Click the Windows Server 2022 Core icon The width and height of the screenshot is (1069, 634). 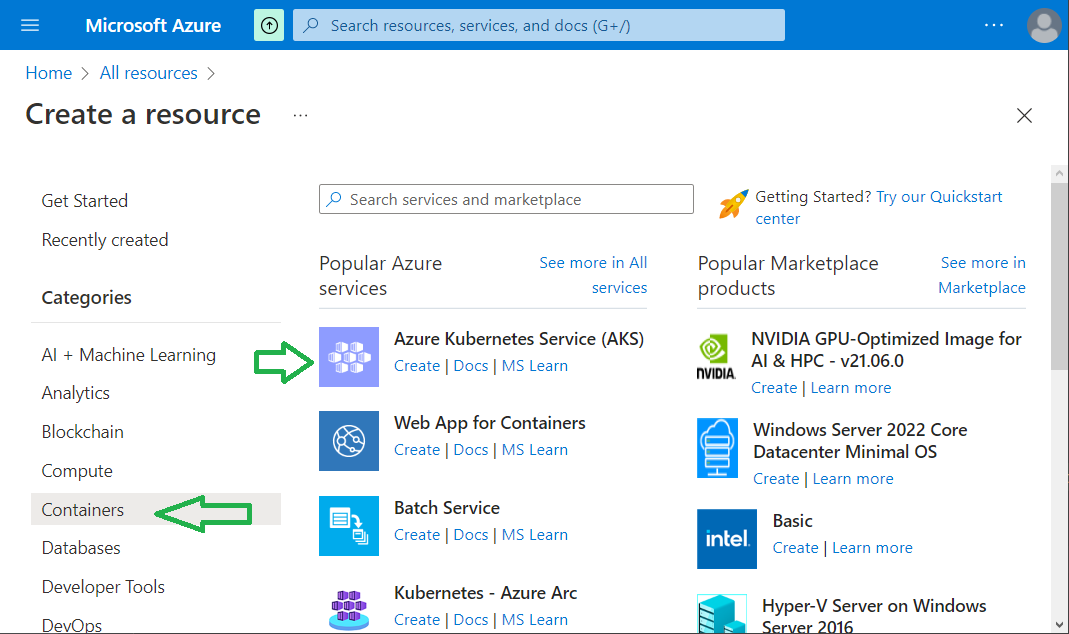click(x=717, y=448)
